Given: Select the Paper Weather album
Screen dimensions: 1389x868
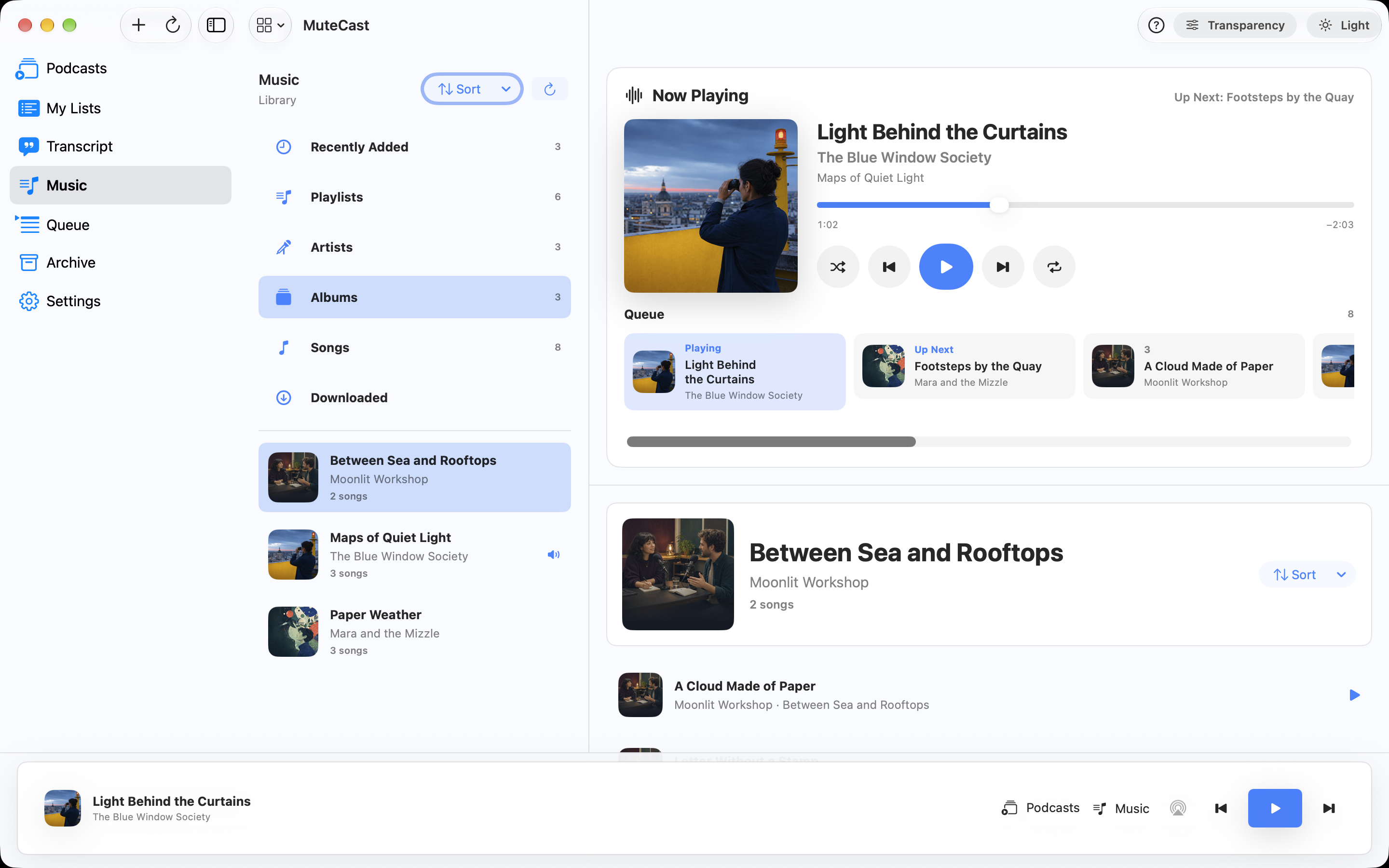Looking at the screenshot, I should pos(414,632).
